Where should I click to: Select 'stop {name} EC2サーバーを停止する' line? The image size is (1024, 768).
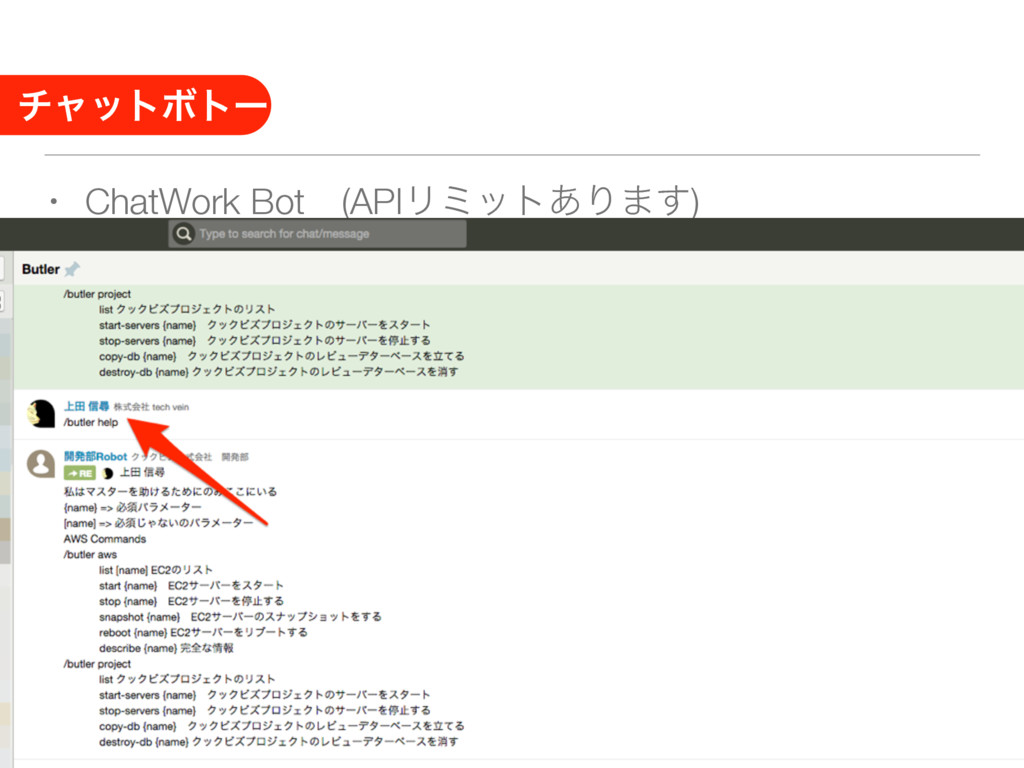pyautogui.click(x=191, y=601)
